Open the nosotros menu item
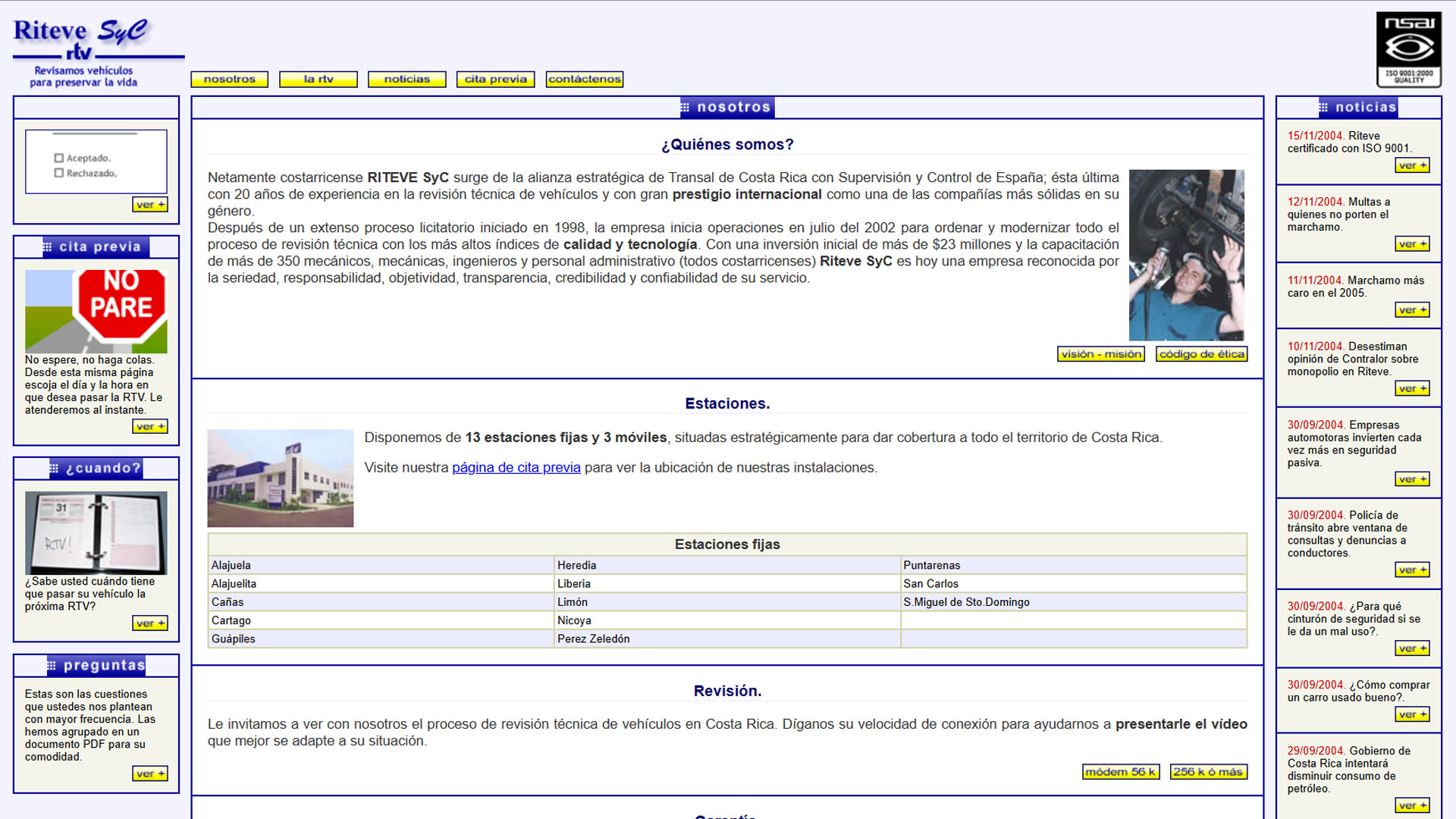The width and height of the screenshot is (1456, 819). [229, 80]
